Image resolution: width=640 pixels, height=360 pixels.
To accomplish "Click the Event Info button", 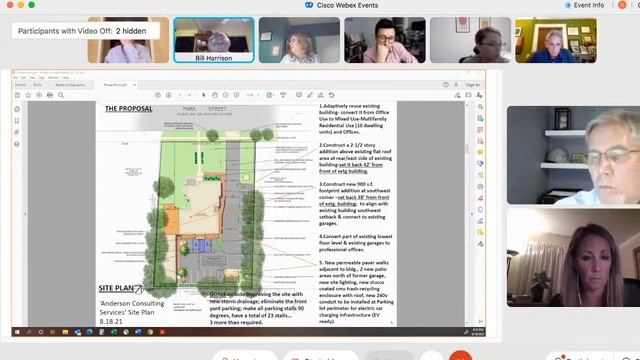I will click(x=584, y=5).
